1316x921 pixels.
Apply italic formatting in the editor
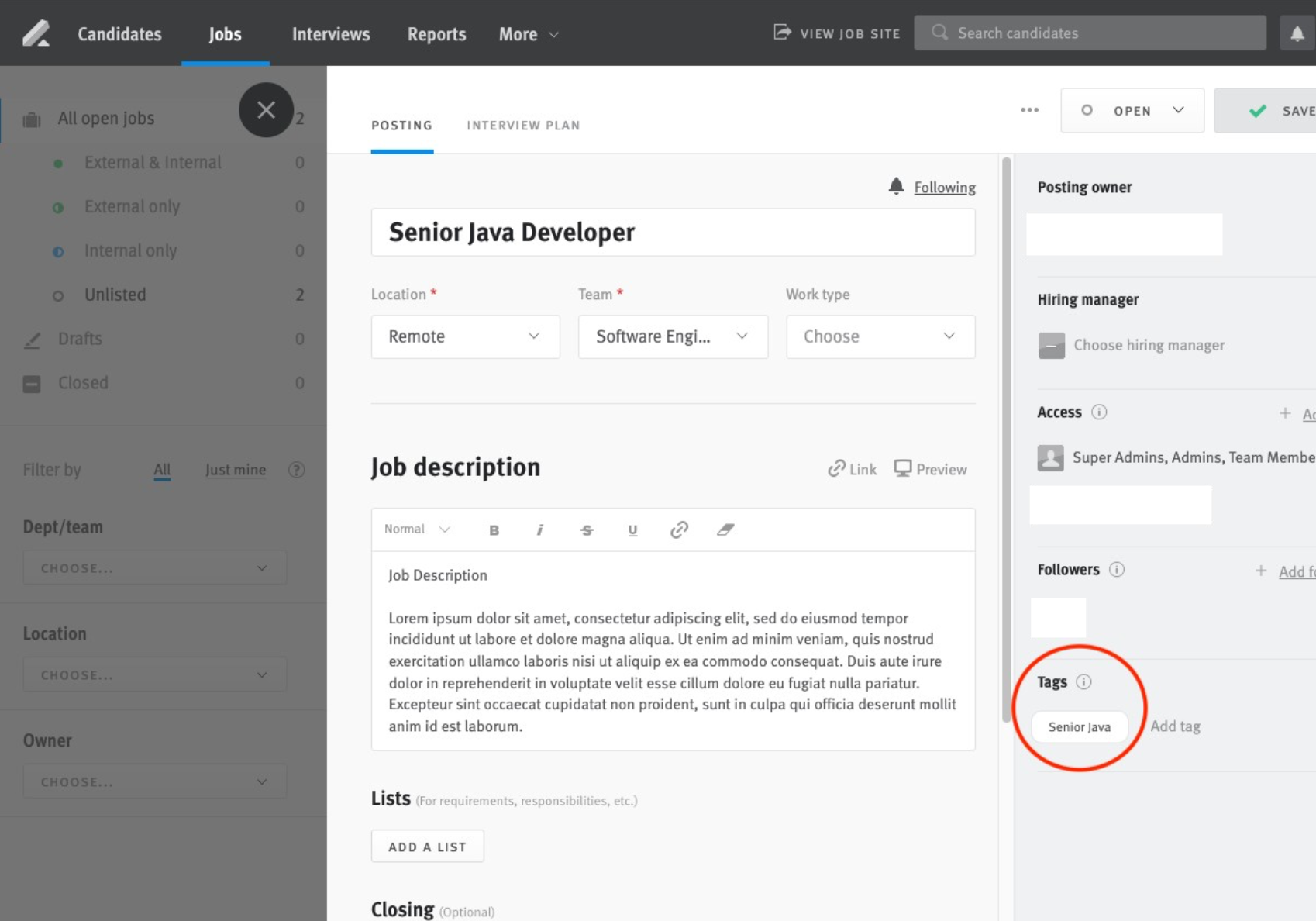tap(539, 529)
